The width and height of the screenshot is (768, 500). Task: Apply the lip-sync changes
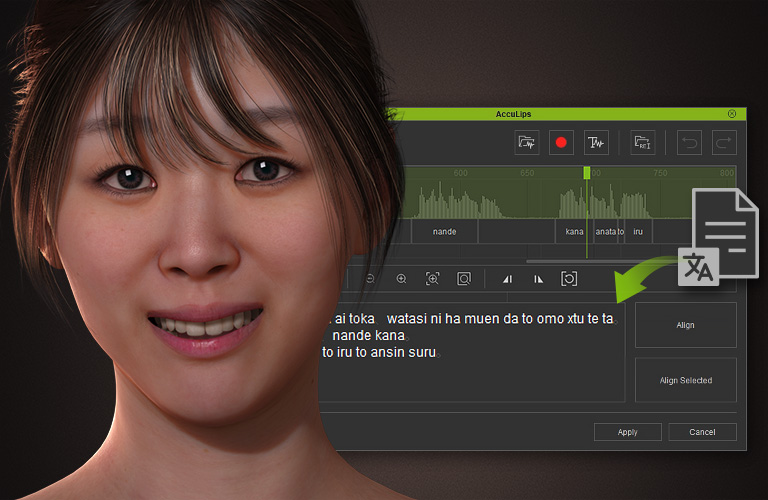(x=627, y=432)
